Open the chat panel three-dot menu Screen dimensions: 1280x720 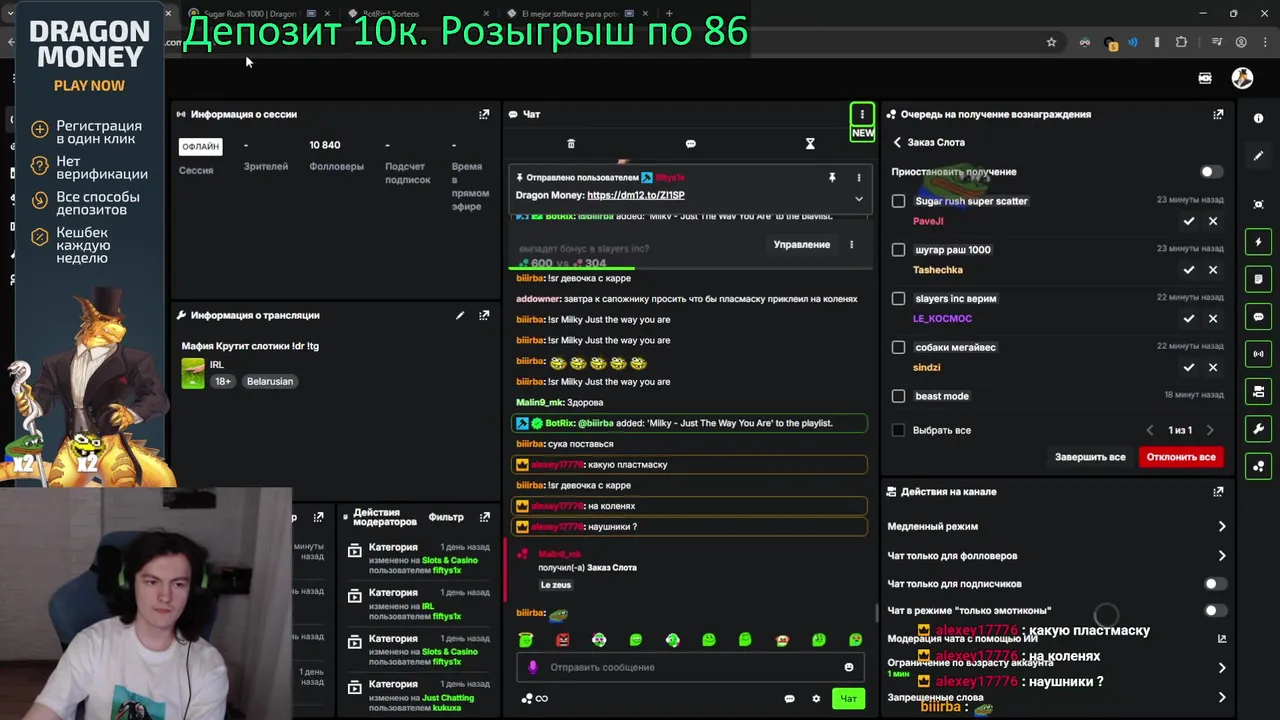(x=862, y=114)
